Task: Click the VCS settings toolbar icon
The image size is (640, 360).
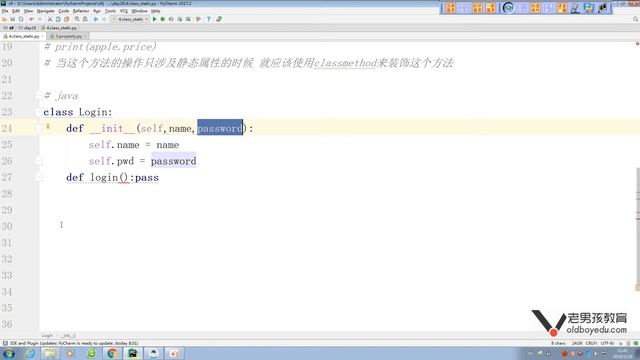Action: [199, 19]
